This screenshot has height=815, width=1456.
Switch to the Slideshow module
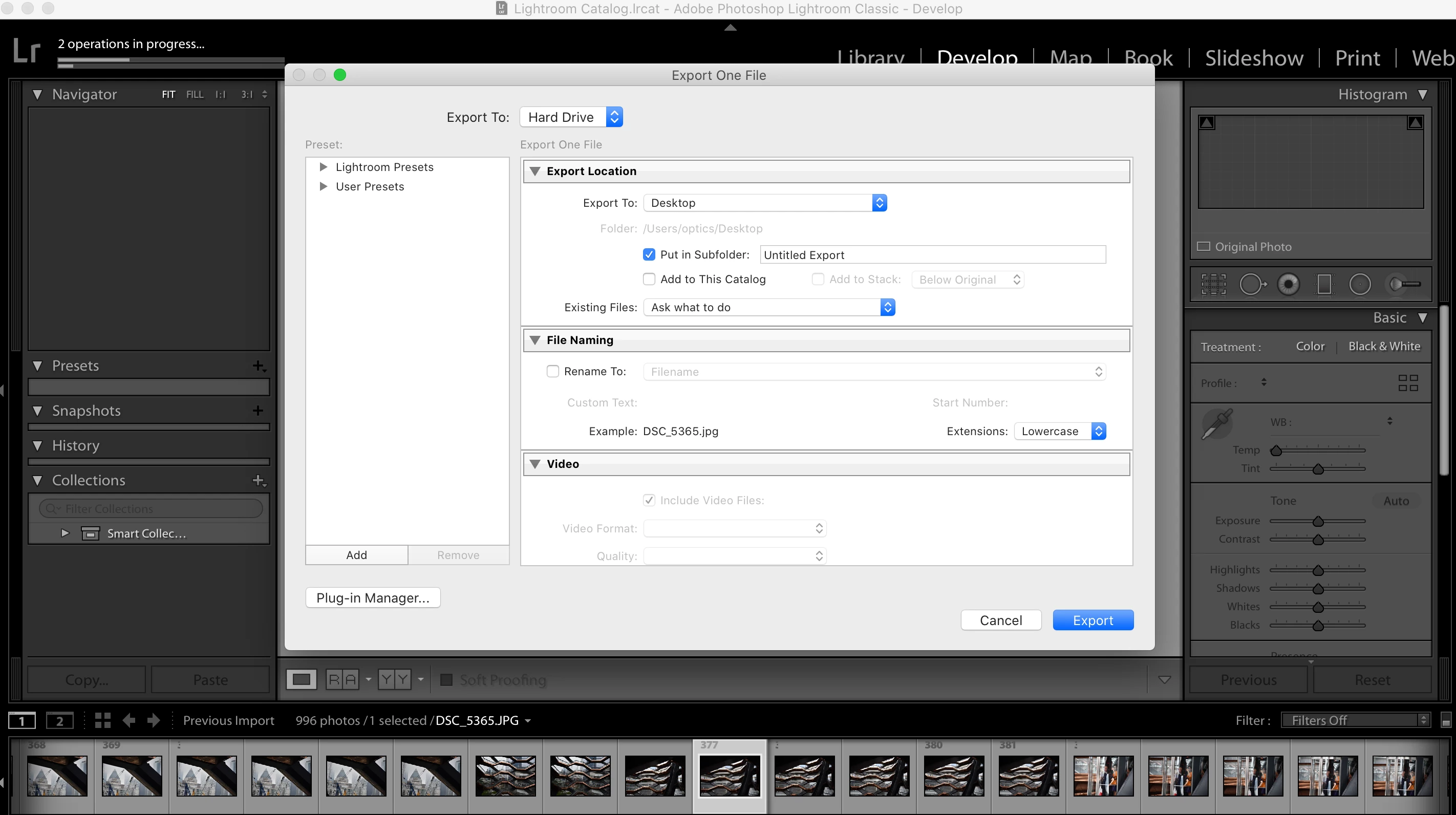(x=1254, y=58)
